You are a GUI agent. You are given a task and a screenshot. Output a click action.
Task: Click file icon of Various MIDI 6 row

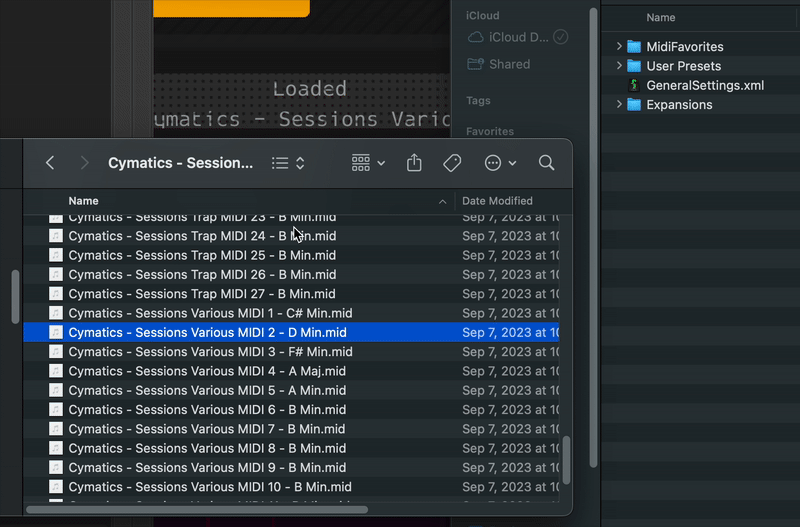click(x=56, y=410)
